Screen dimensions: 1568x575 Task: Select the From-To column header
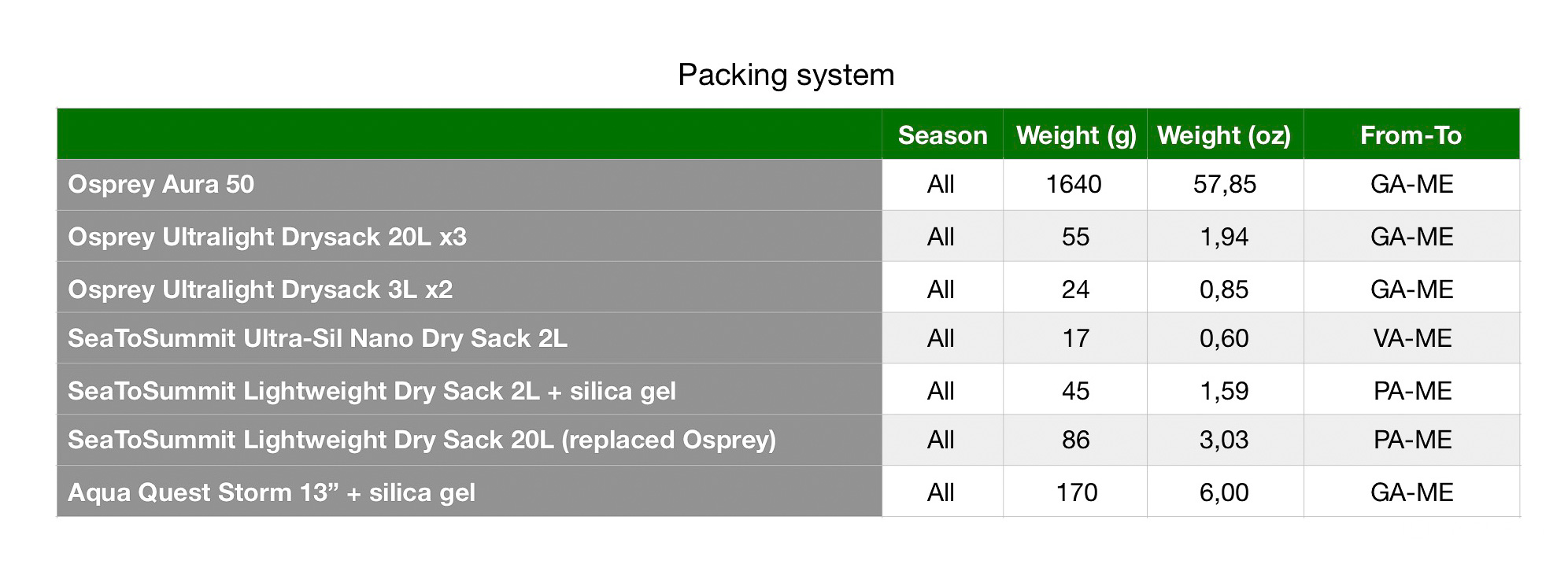(x=1411, y=135)
